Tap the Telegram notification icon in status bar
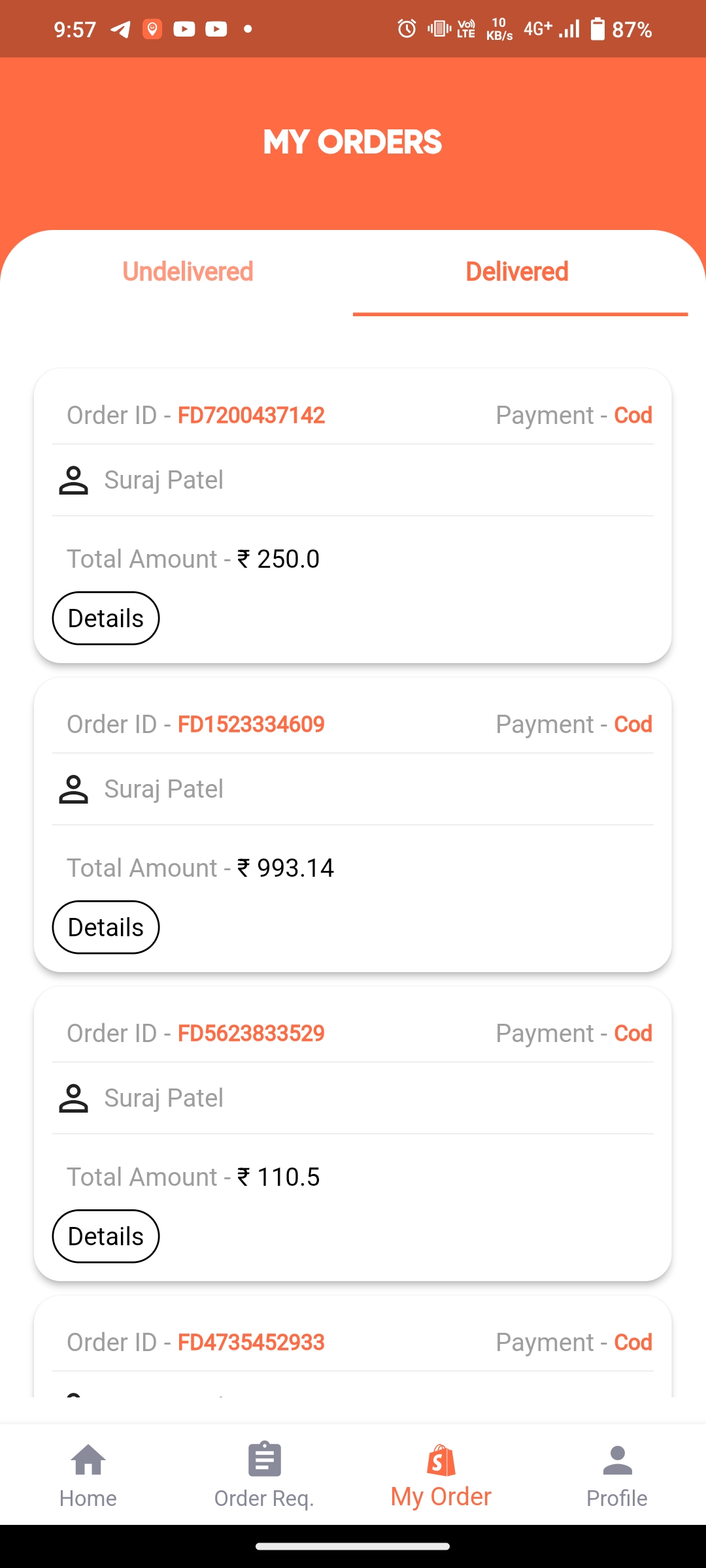 [x=120, y=29]
